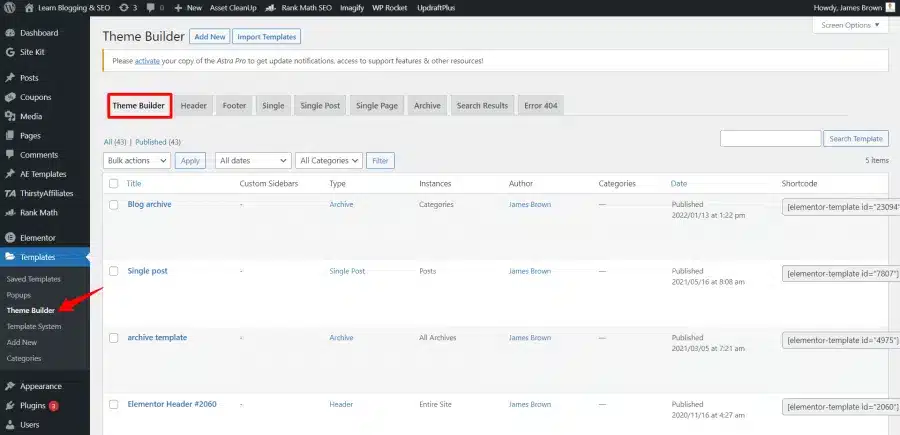Open the WordPress logo menu
The width and height of the screenshot is (900, 435).
pyautogui.click(x=10, y=8)
